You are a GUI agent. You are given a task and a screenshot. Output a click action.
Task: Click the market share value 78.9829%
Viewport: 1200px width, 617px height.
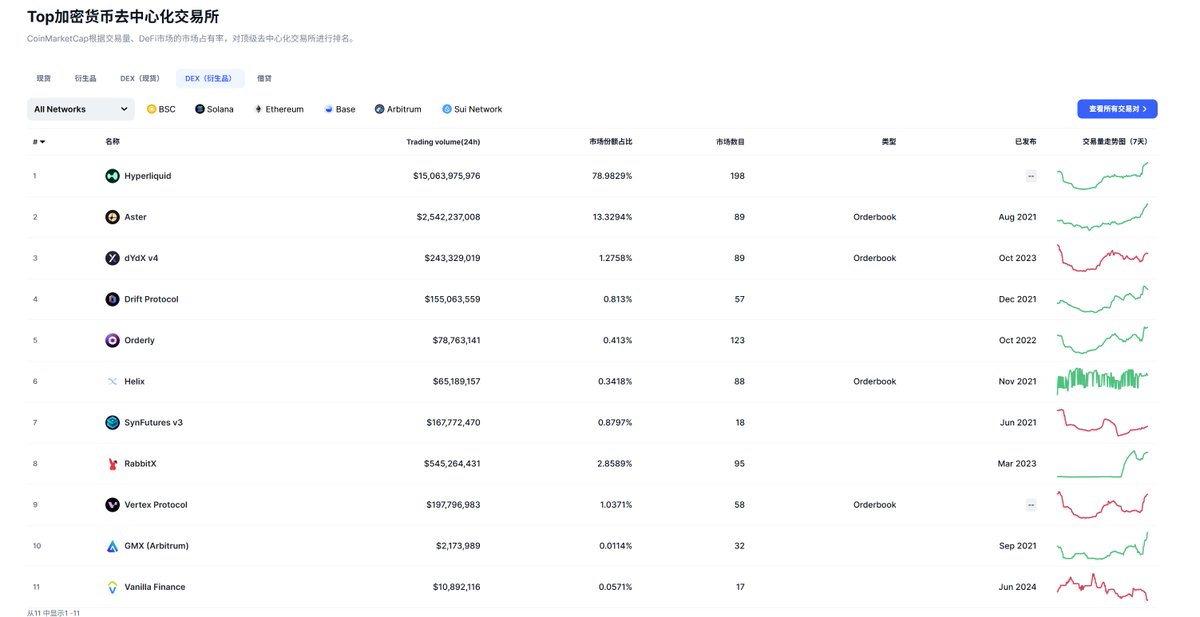pyautogui.click(x=611, y=176)
